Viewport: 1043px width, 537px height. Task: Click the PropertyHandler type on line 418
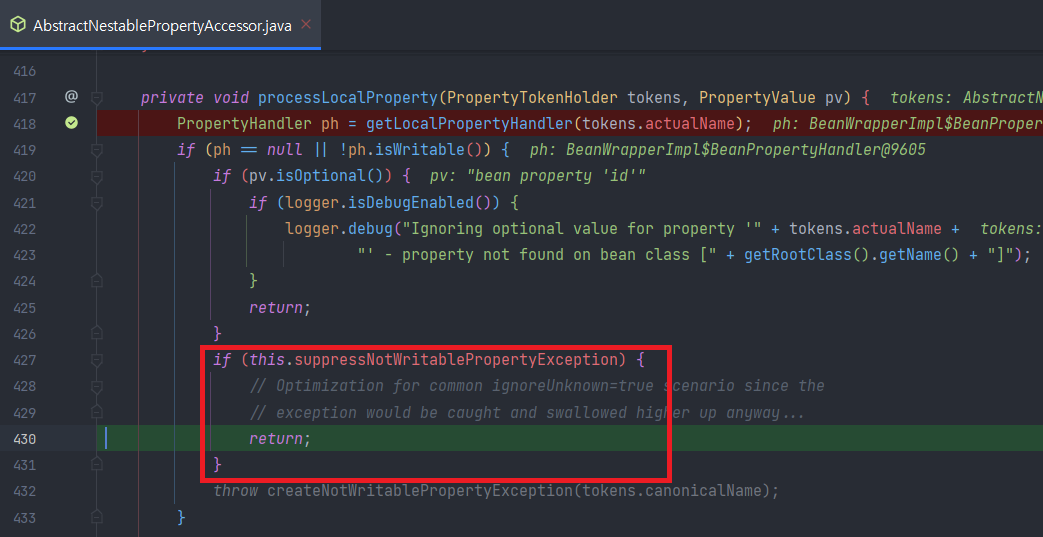[245, 124]
